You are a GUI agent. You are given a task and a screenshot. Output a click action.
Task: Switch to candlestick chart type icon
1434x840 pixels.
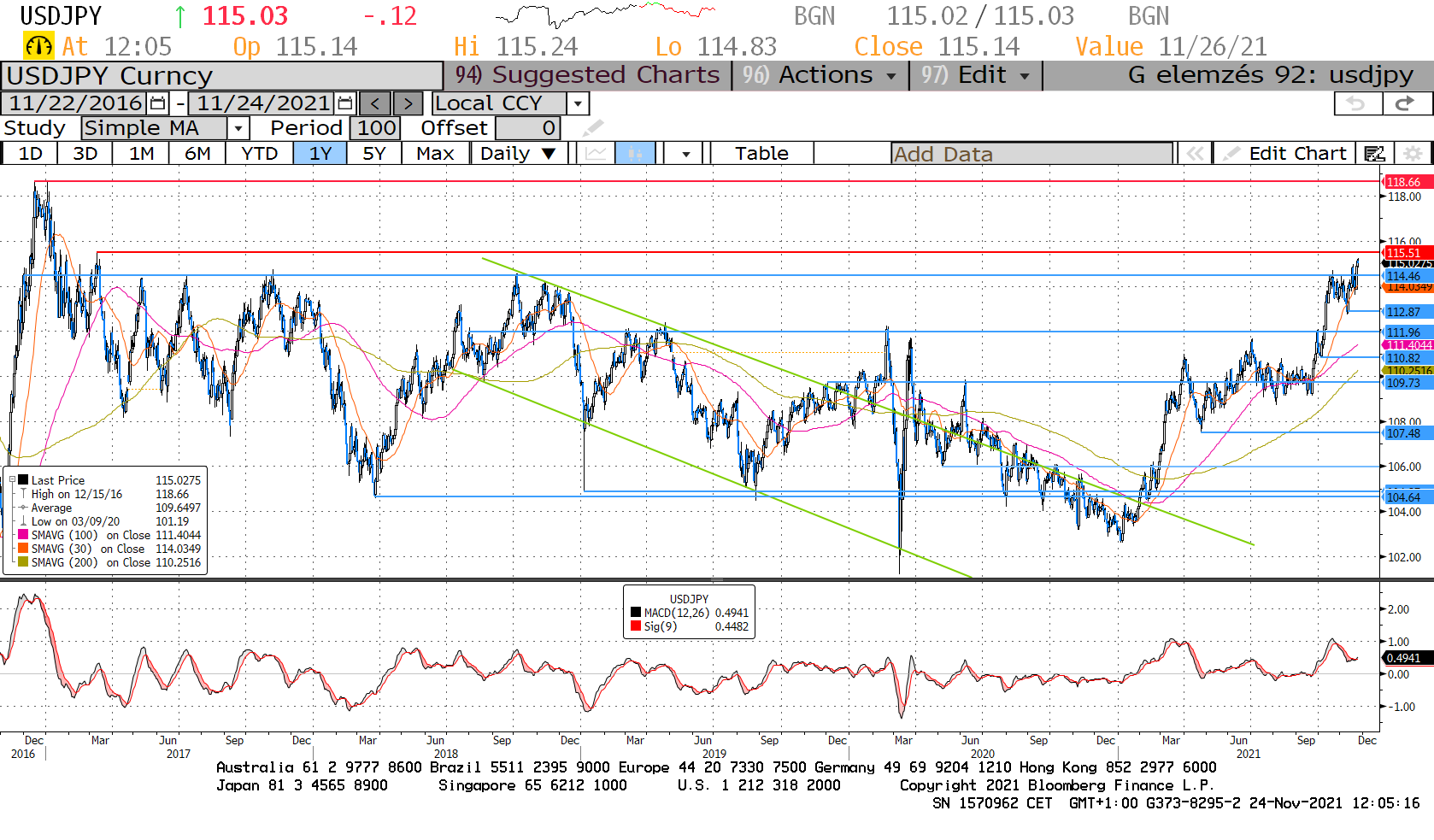point(635,154)
